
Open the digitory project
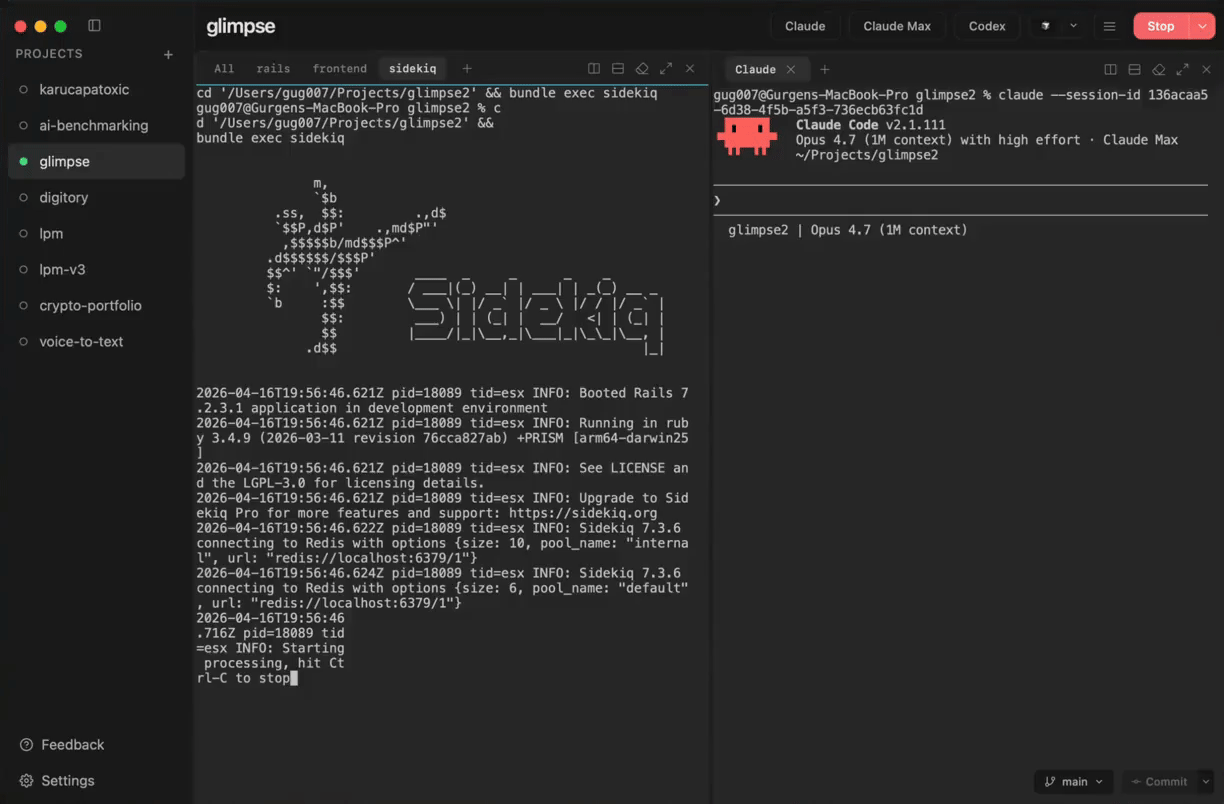pos(96,197)
